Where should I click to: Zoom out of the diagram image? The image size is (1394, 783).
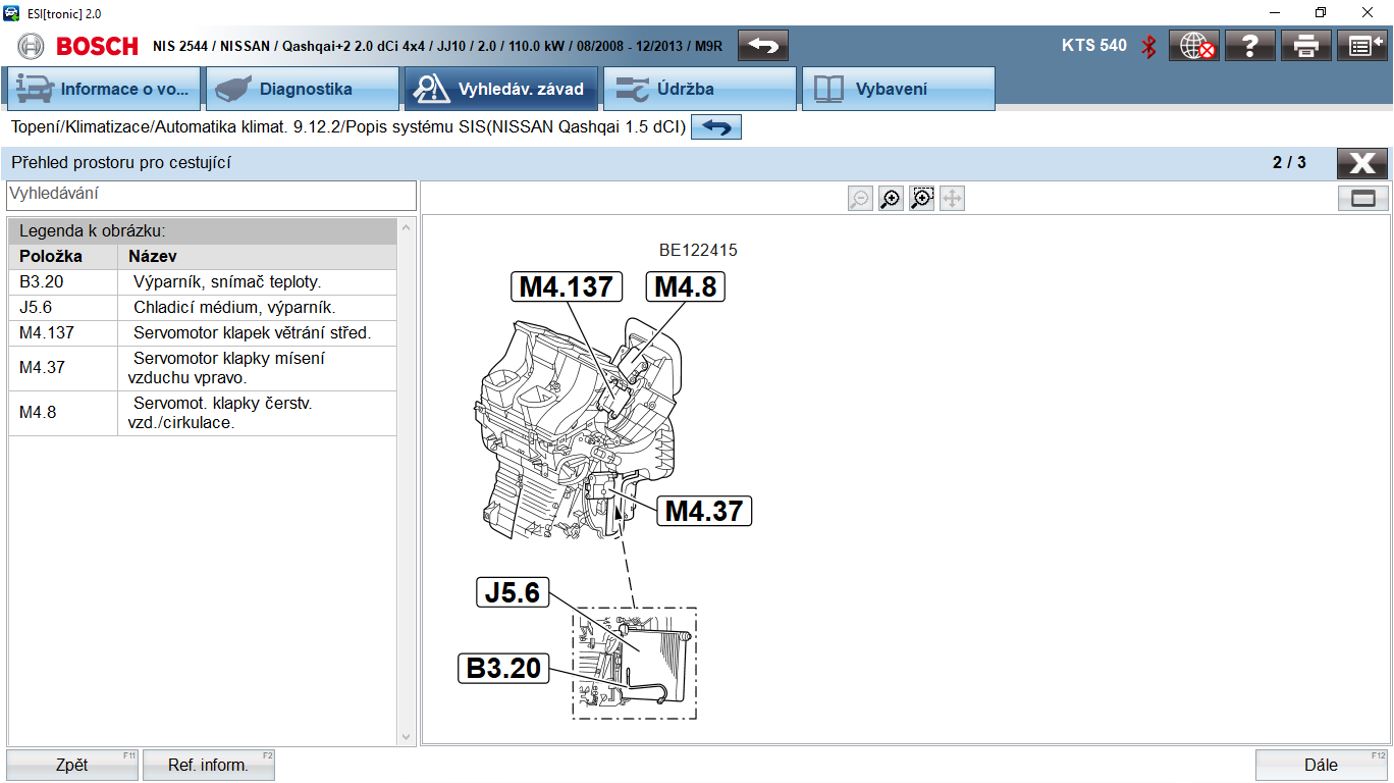coord(859,199)
